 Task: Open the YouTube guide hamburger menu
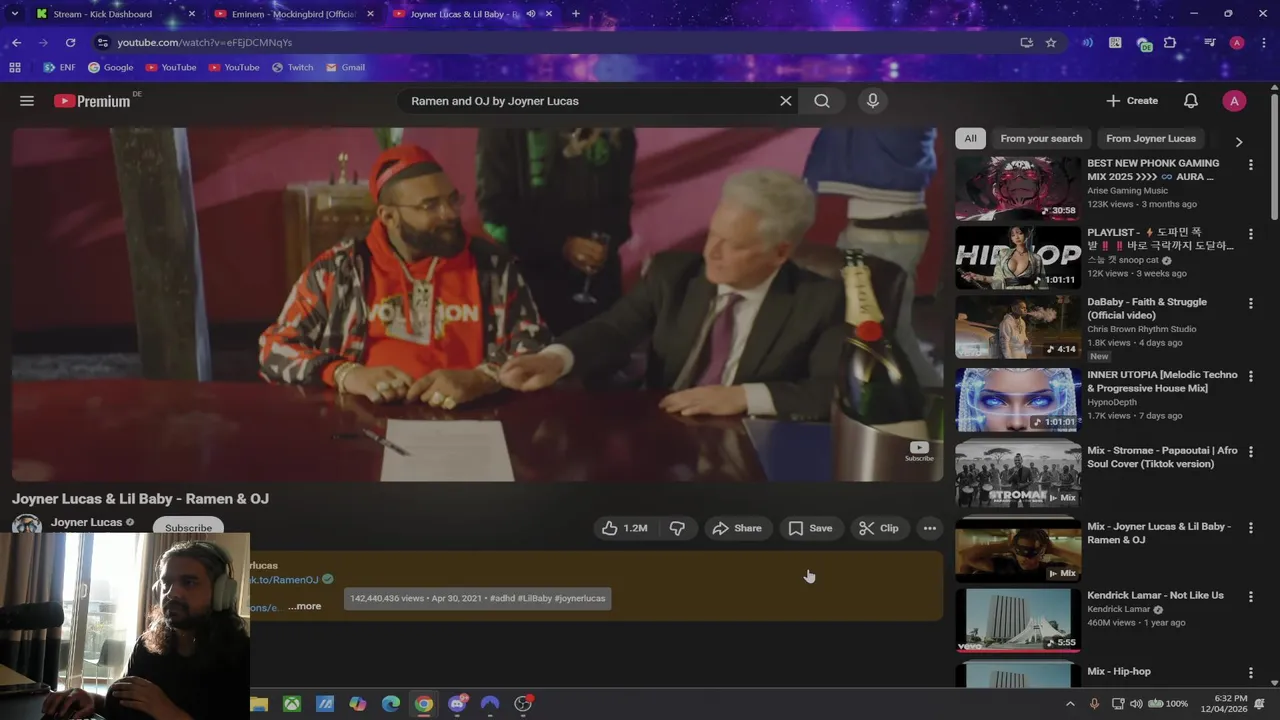click(x=27, y=101)
